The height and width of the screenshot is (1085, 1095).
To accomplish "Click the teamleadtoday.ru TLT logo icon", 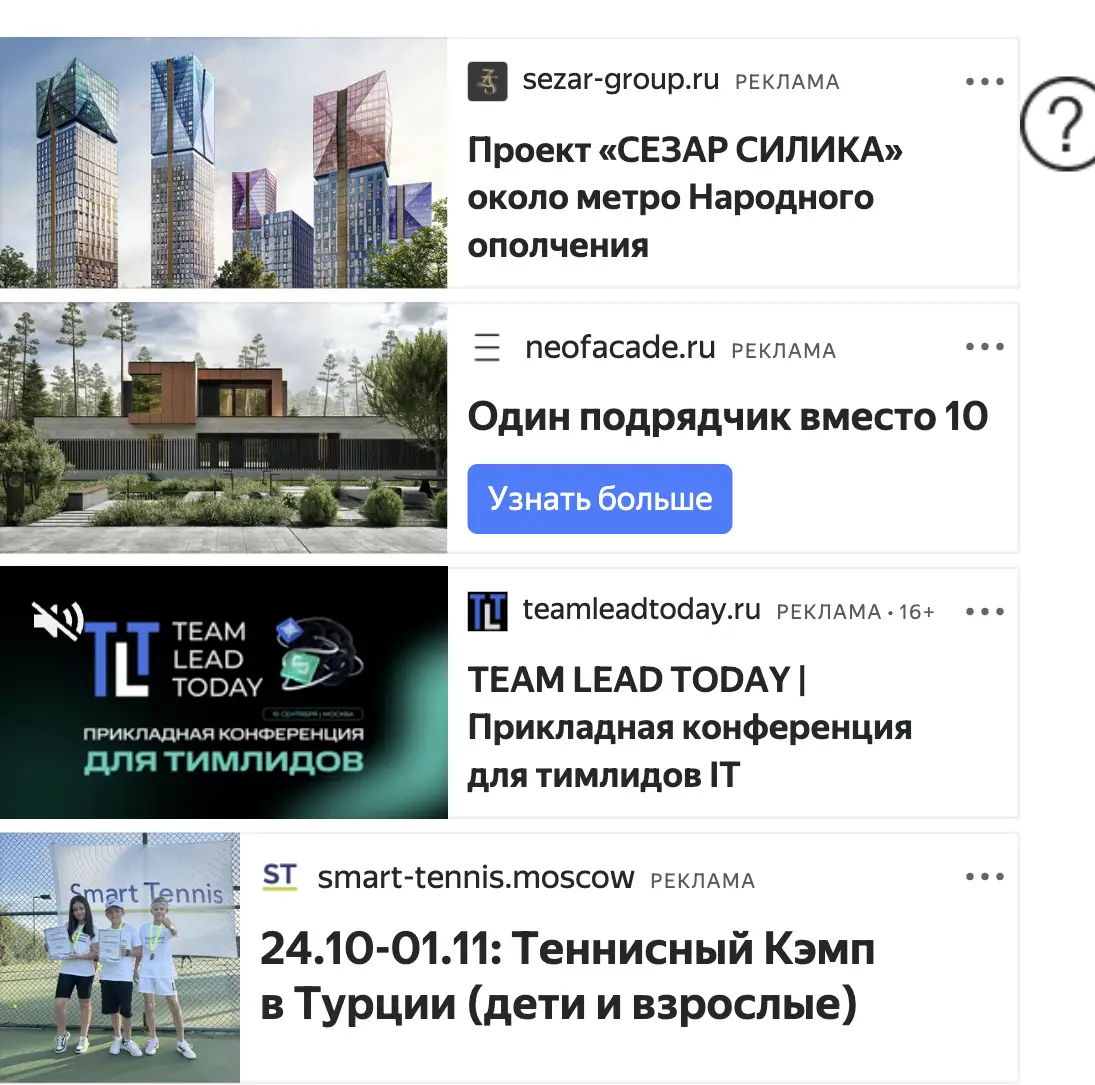I will pyautogui.click(x=487, y=612).
